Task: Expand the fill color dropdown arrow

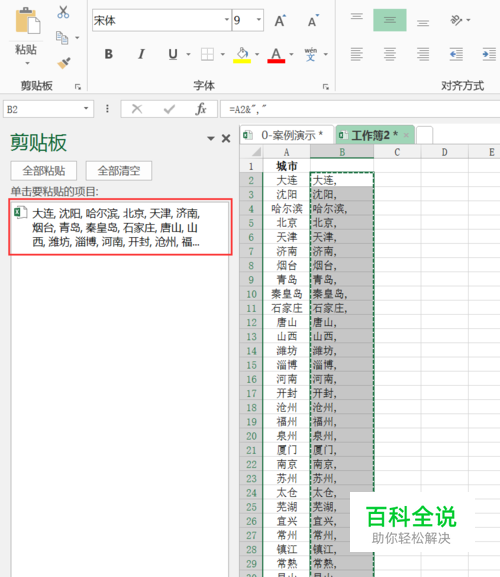Action: pos(257,54)
